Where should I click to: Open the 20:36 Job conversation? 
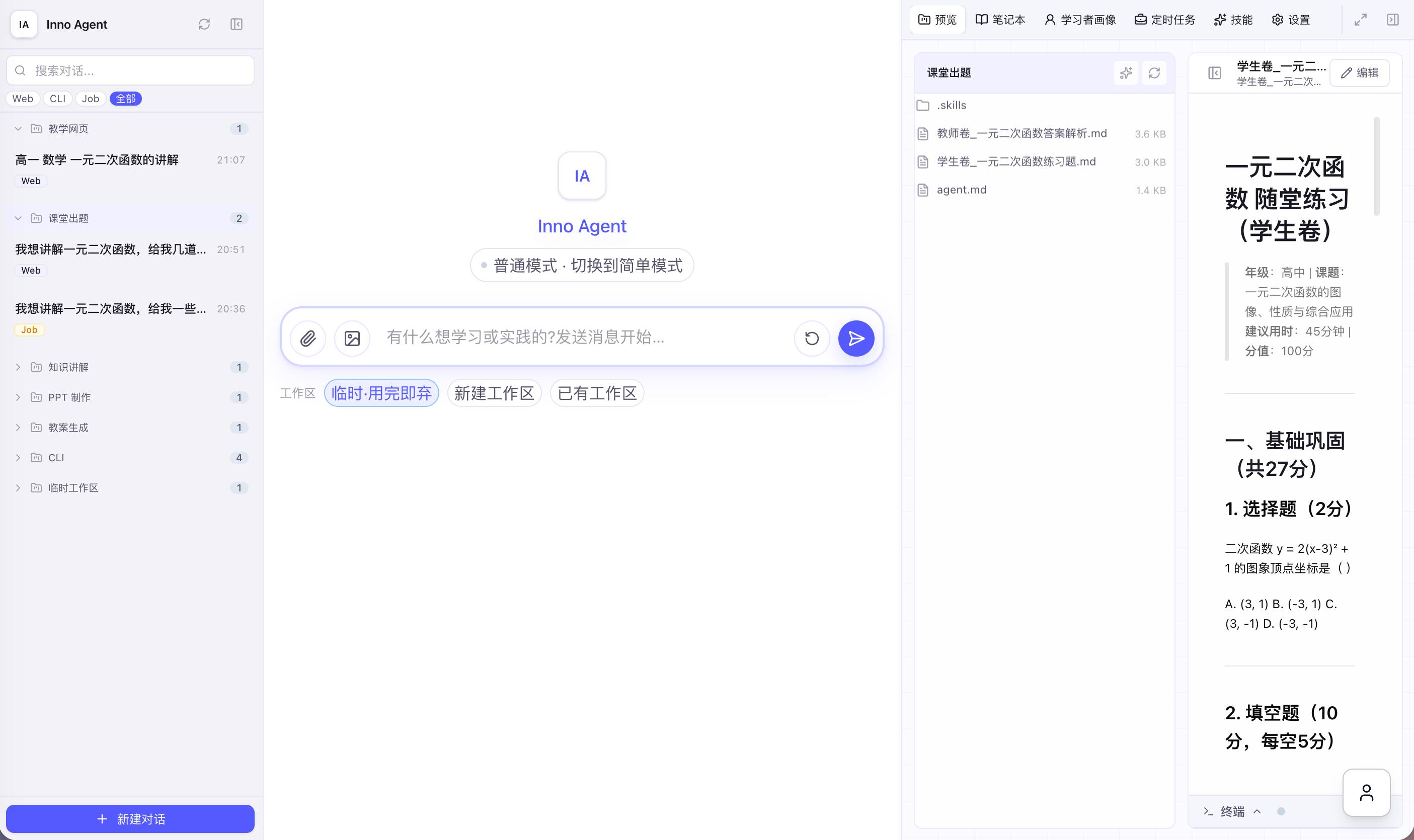click(x=130, y=319)
